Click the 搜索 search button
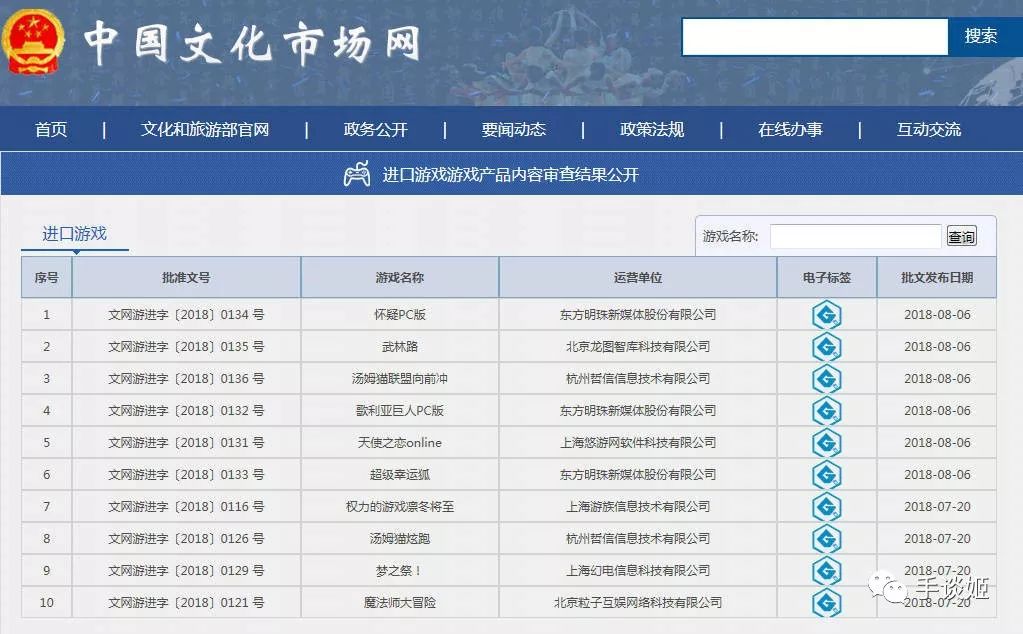 pyautogui.click(x=982, y=37)
